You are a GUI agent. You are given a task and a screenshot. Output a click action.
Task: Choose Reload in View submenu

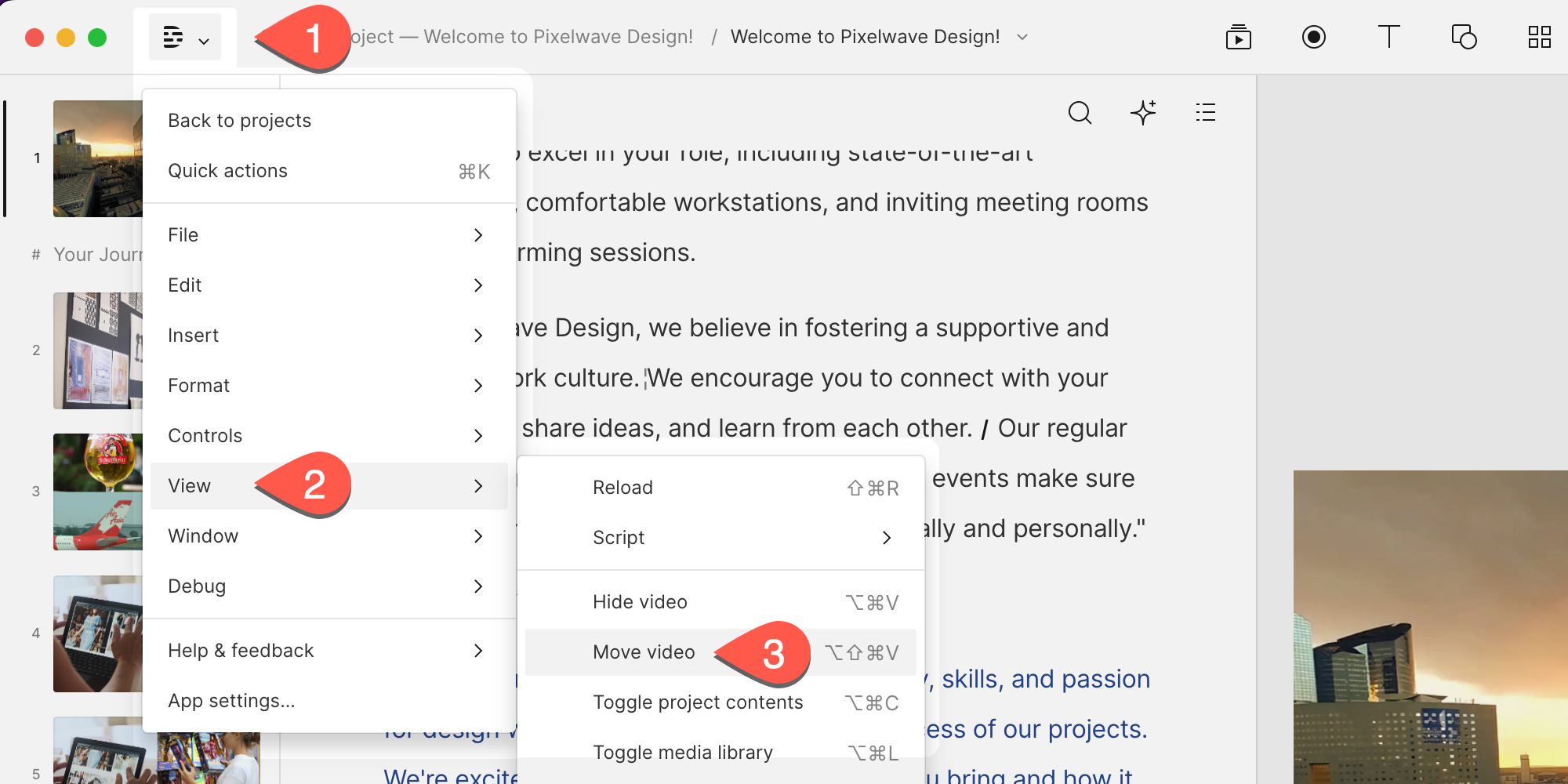coord(720,488)
